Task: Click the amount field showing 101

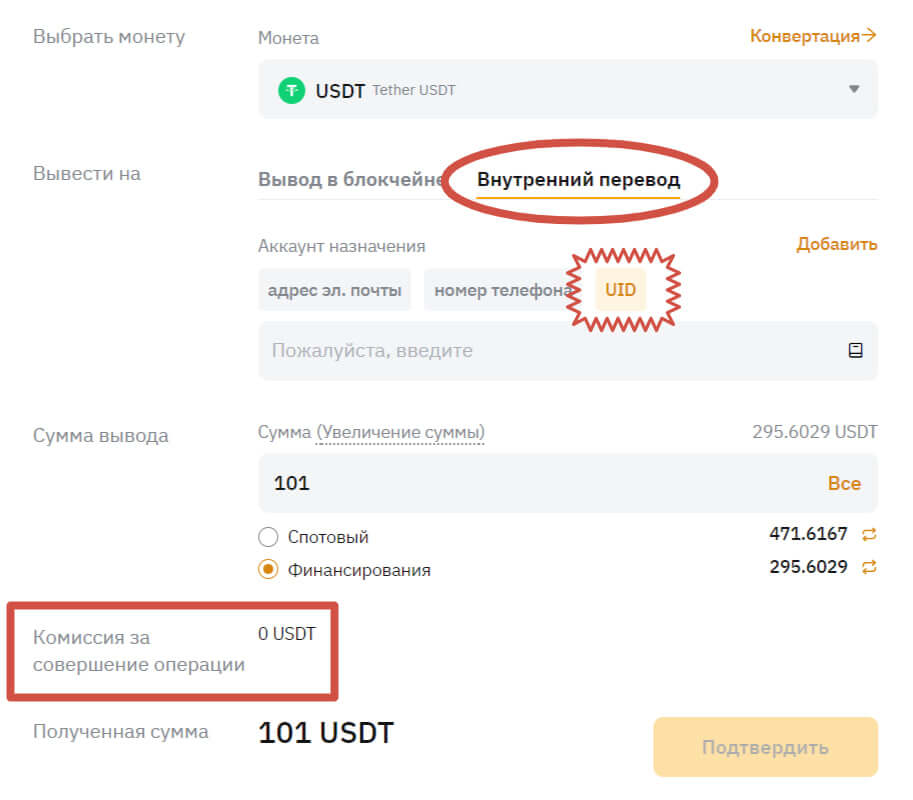Action: coord(568,483)
